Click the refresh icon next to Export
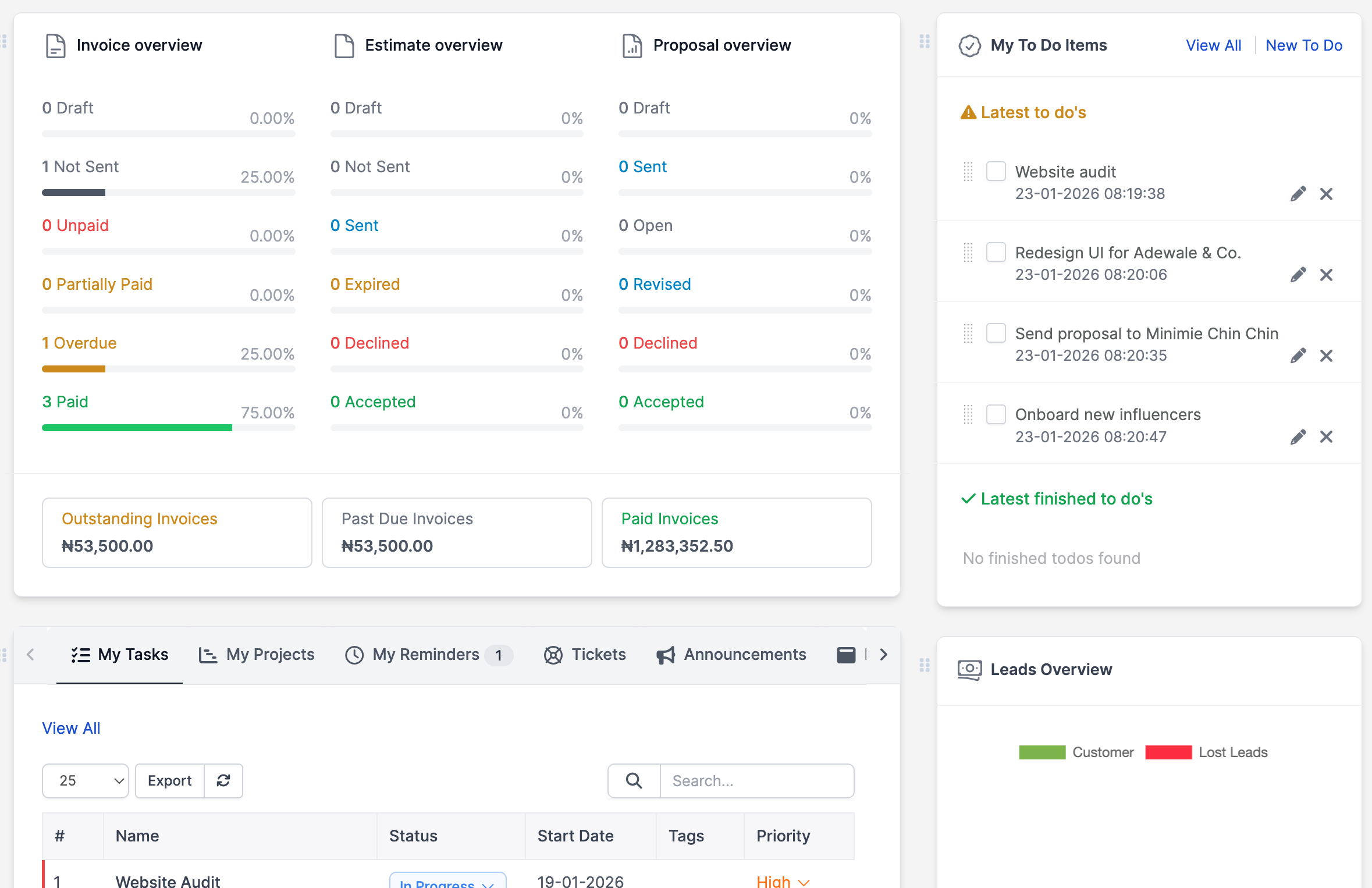 [223, 780]
